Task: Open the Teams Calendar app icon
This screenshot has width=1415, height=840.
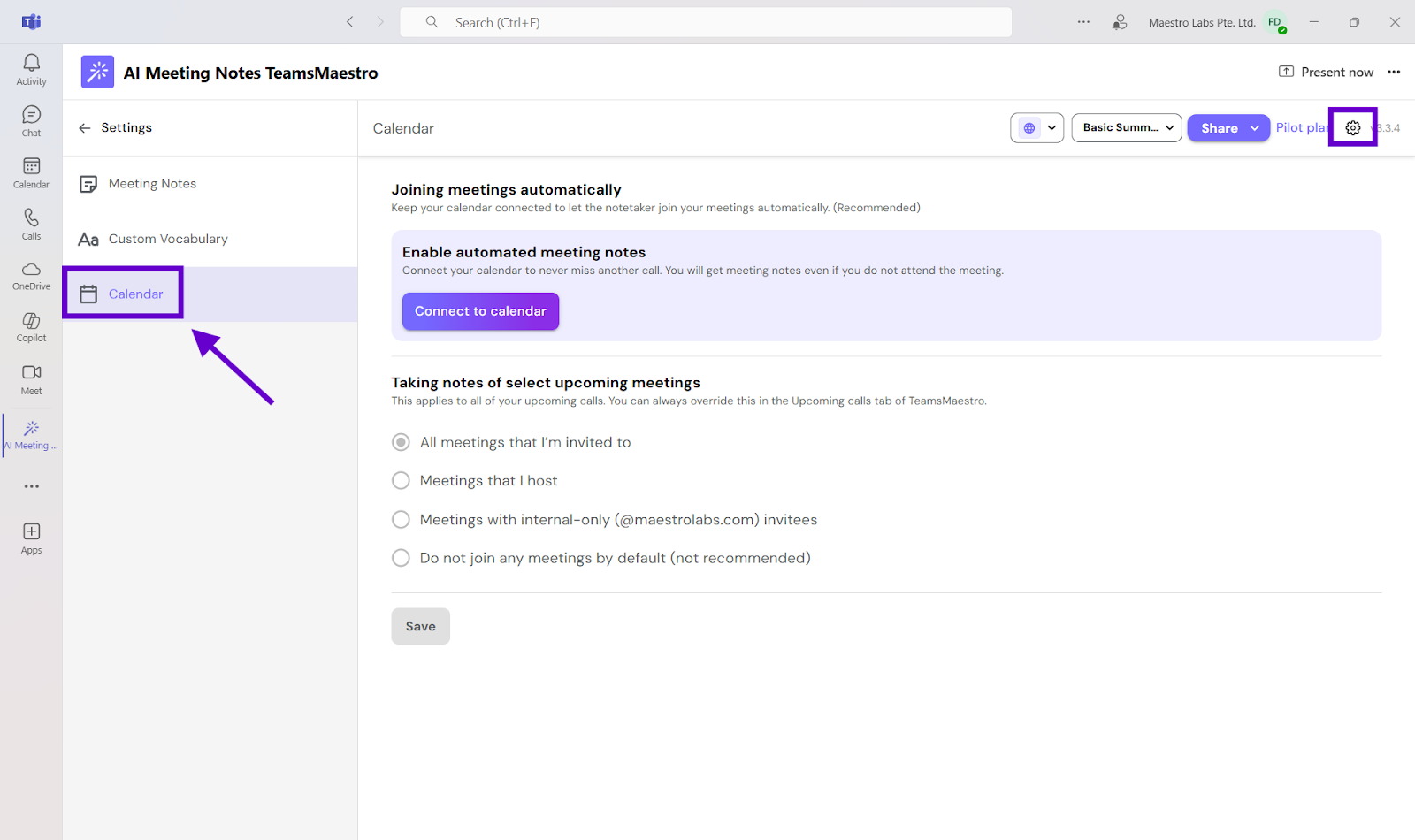Action: click(x=31, y=172)
